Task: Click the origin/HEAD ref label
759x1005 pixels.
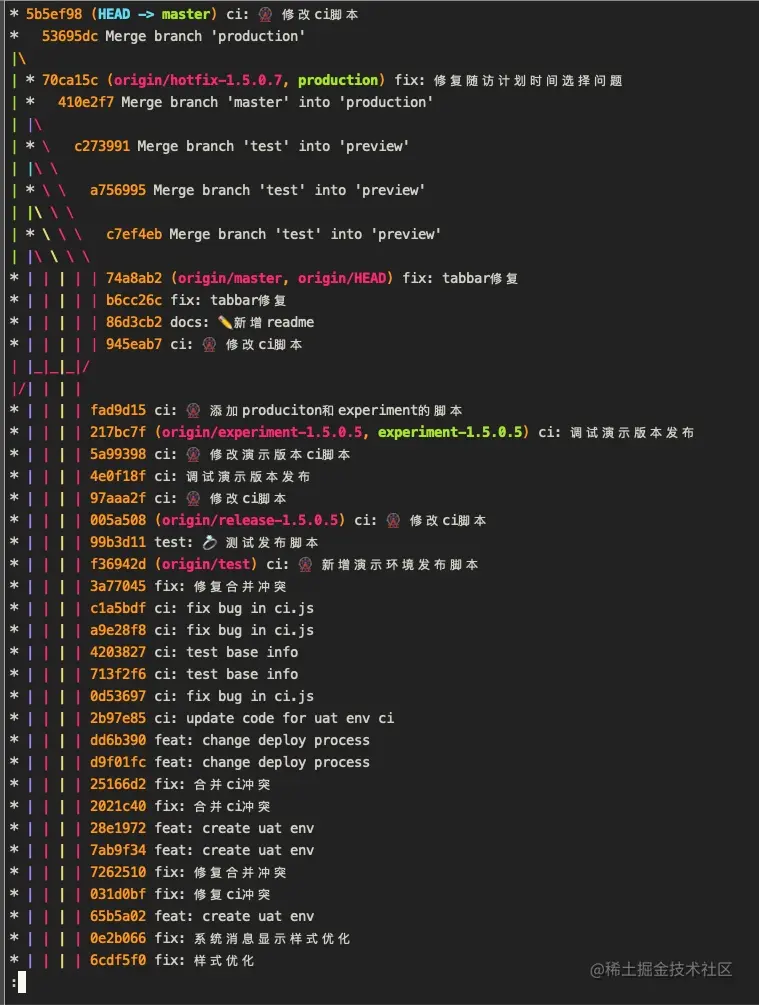Action: point(342,278)
